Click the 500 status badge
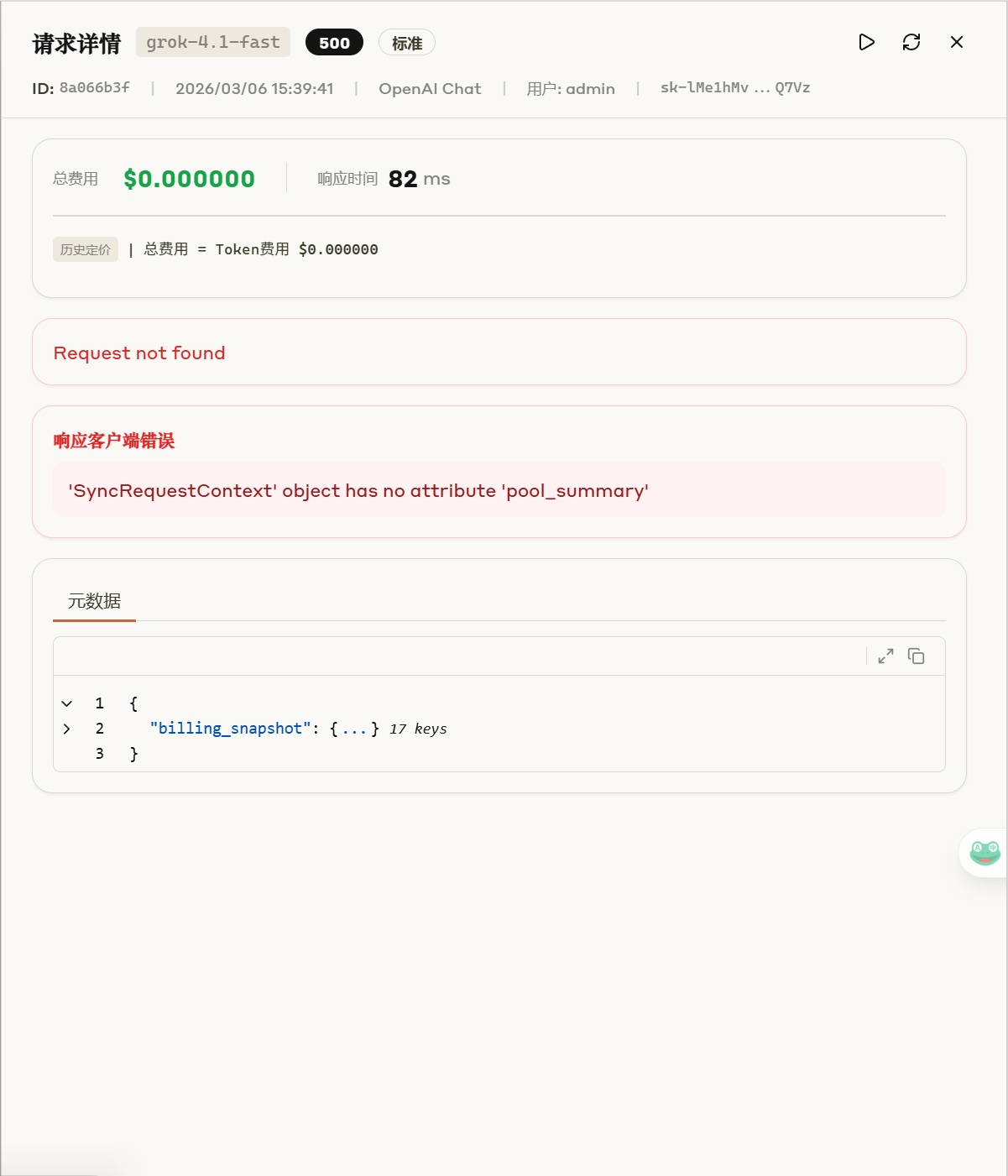This screenshot has width=1008, height=1176. tap(334, 43)
